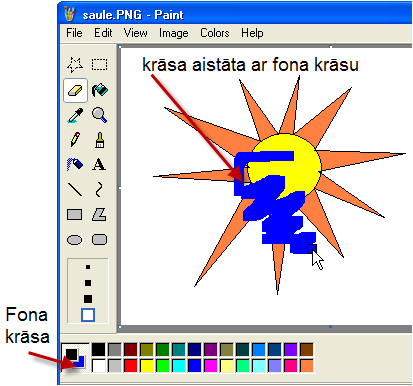Click the foreground/background color indicator box
Screen dimensions: 413x386
(75, 358)
